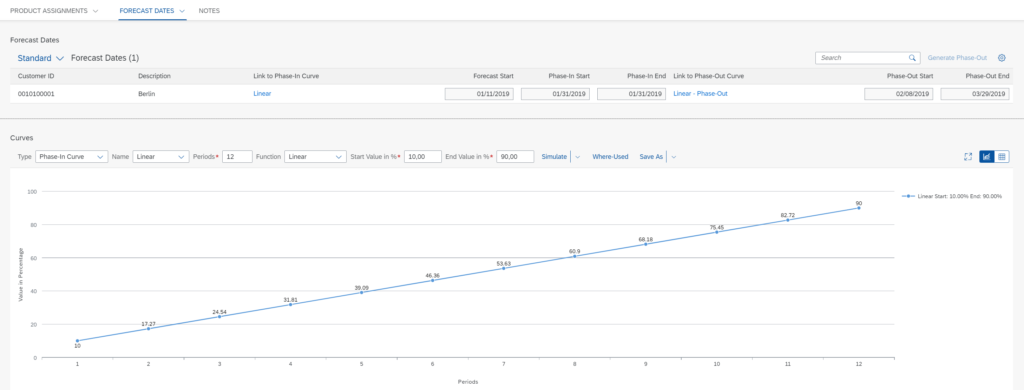
Task: Click the Where-Used button
Action: pyautogui.click(x=610, y=157)
